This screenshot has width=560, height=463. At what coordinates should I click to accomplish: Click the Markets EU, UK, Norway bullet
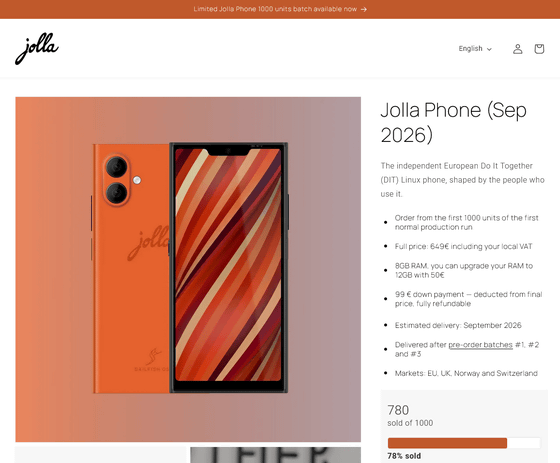[x=466, y=373]
